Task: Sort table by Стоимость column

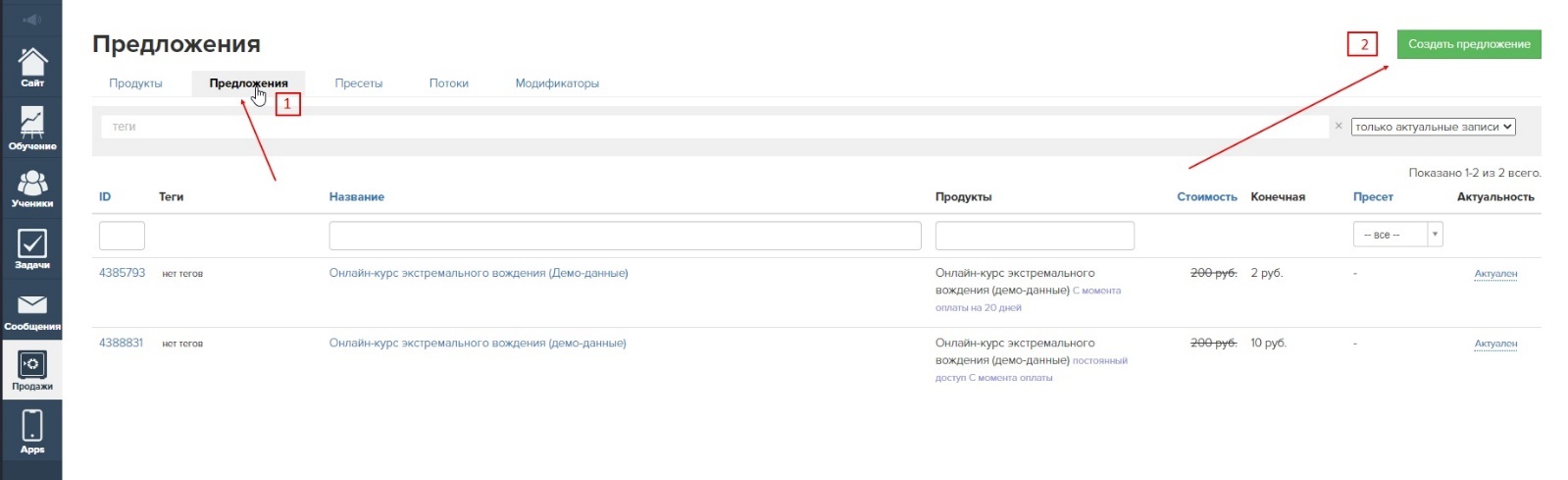Action: pos(1206,197)
